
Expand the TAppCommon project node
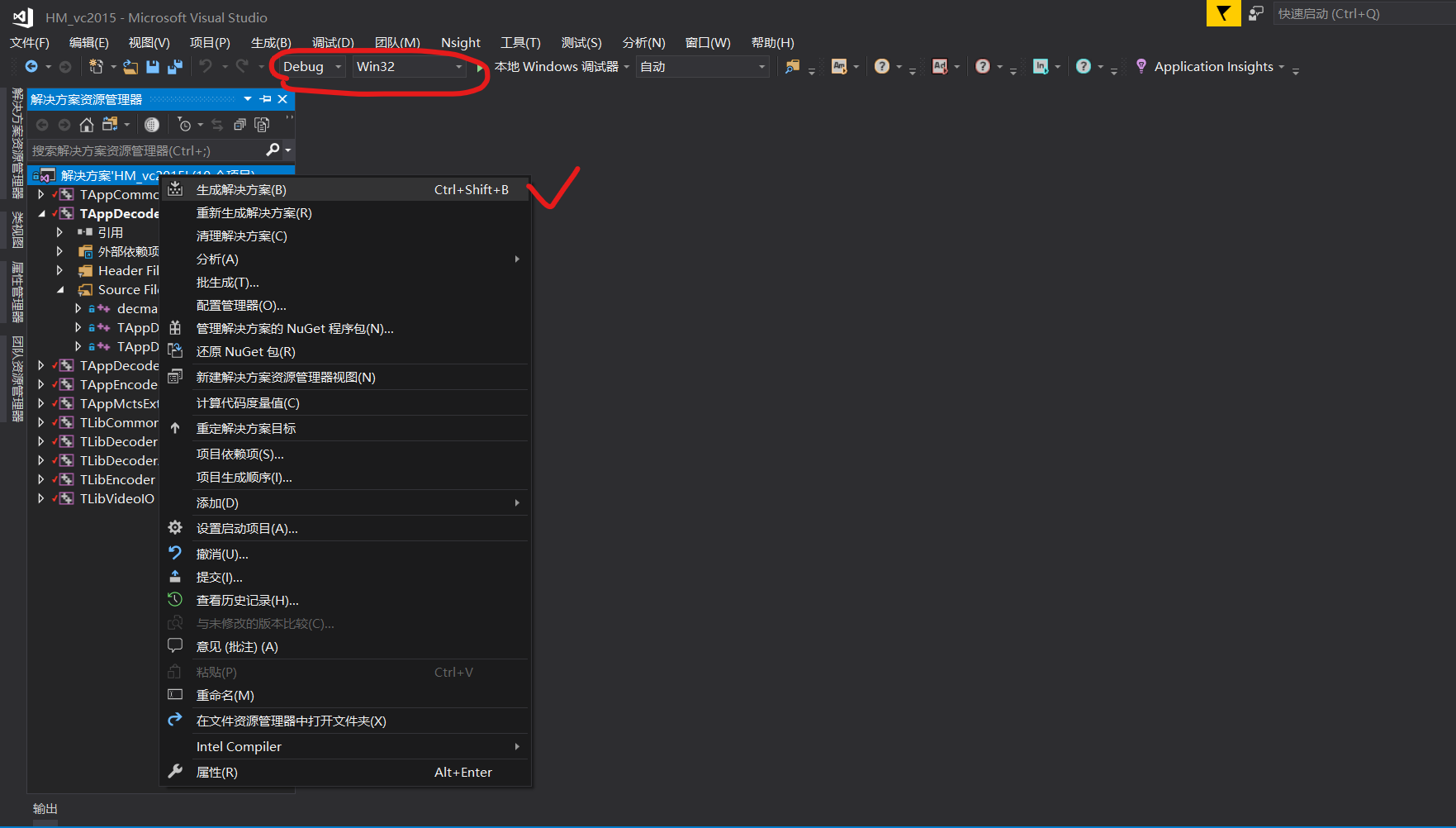pos(40,195)
